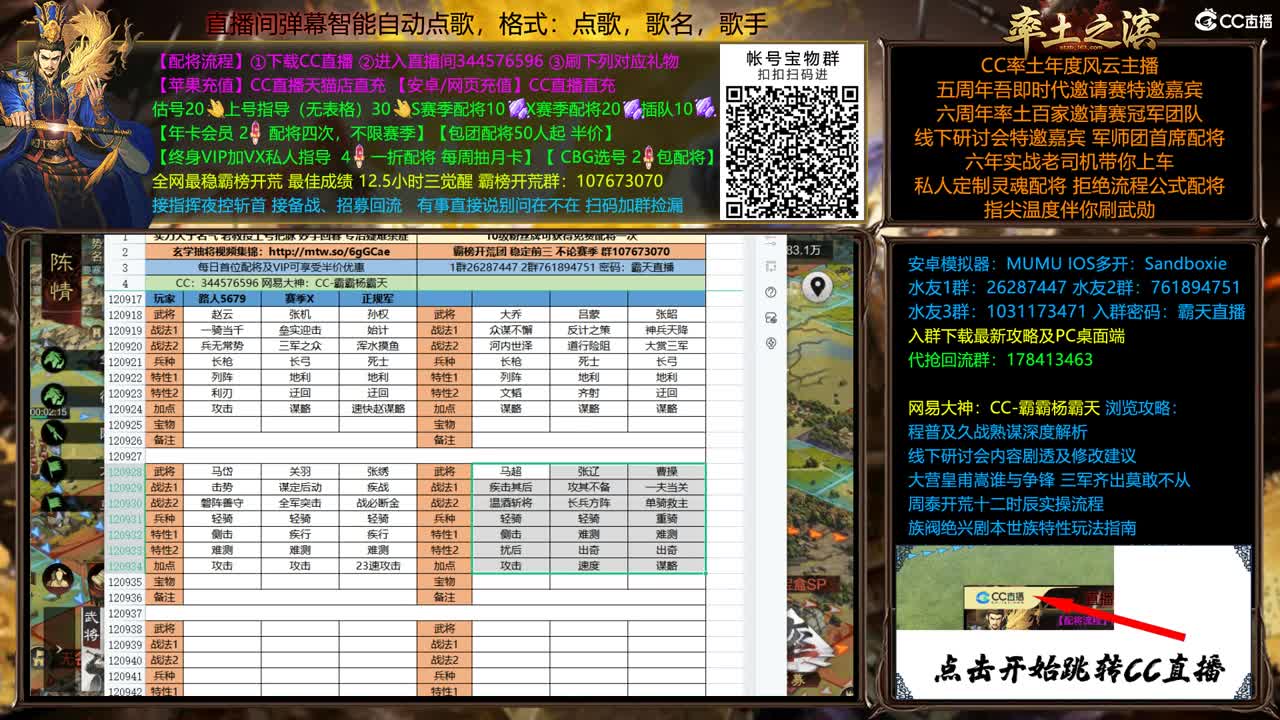Image resolution: width=1280 pixels, height=720 pixels.
Task: Select cell 张绣
Action: point(377,471)
